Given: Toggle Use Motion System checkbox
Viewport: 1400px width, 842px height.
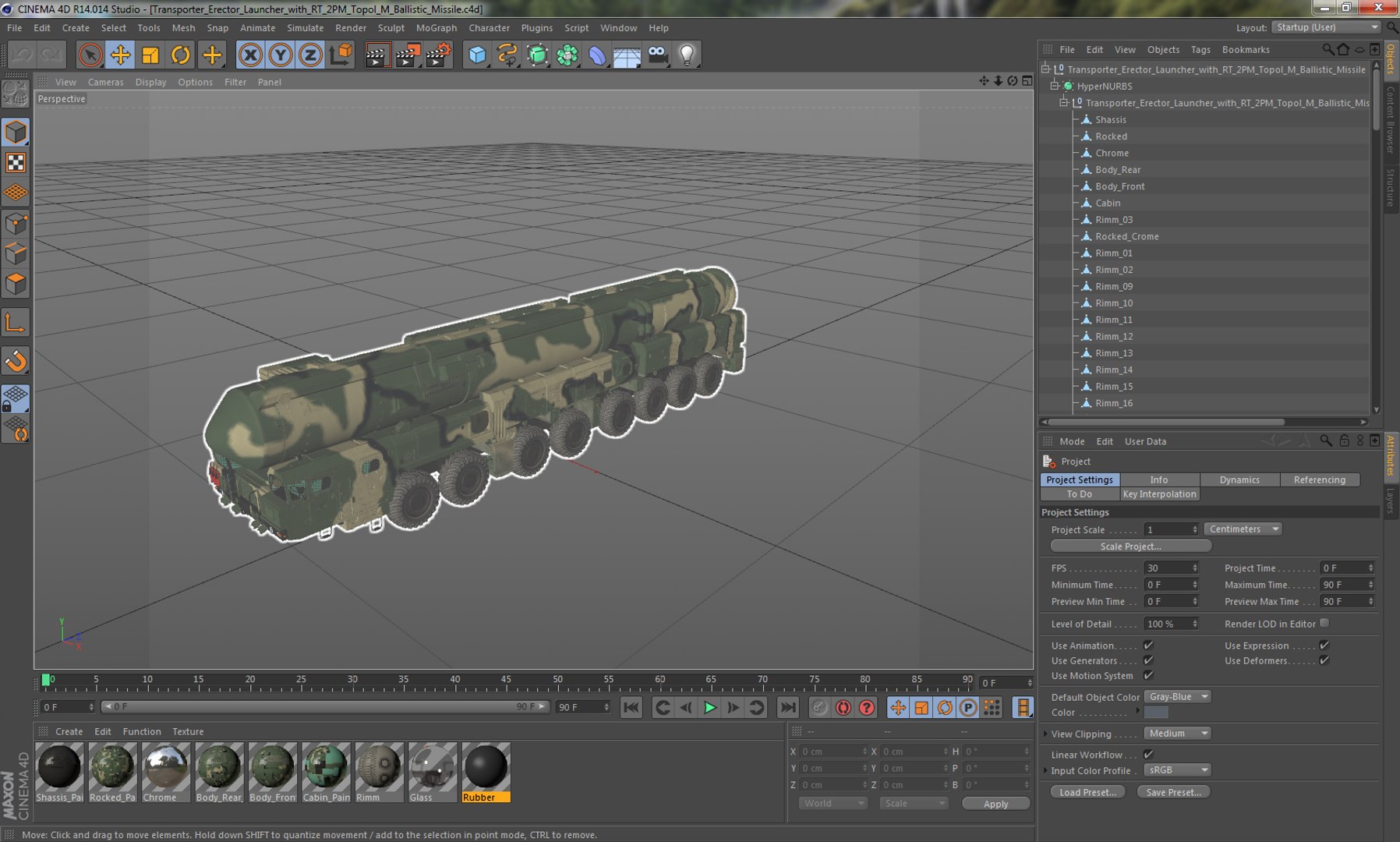Looking at the screenshot, I should [1148, 675].
